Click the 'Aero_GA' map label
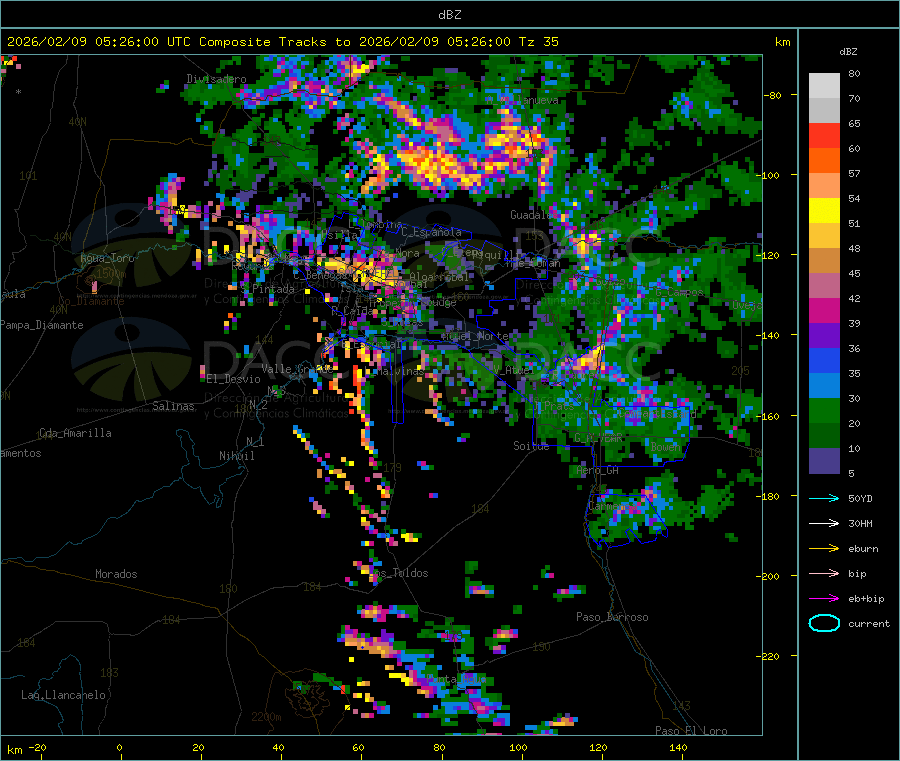This screenshot has width=900, height=761. coord(597,470)
